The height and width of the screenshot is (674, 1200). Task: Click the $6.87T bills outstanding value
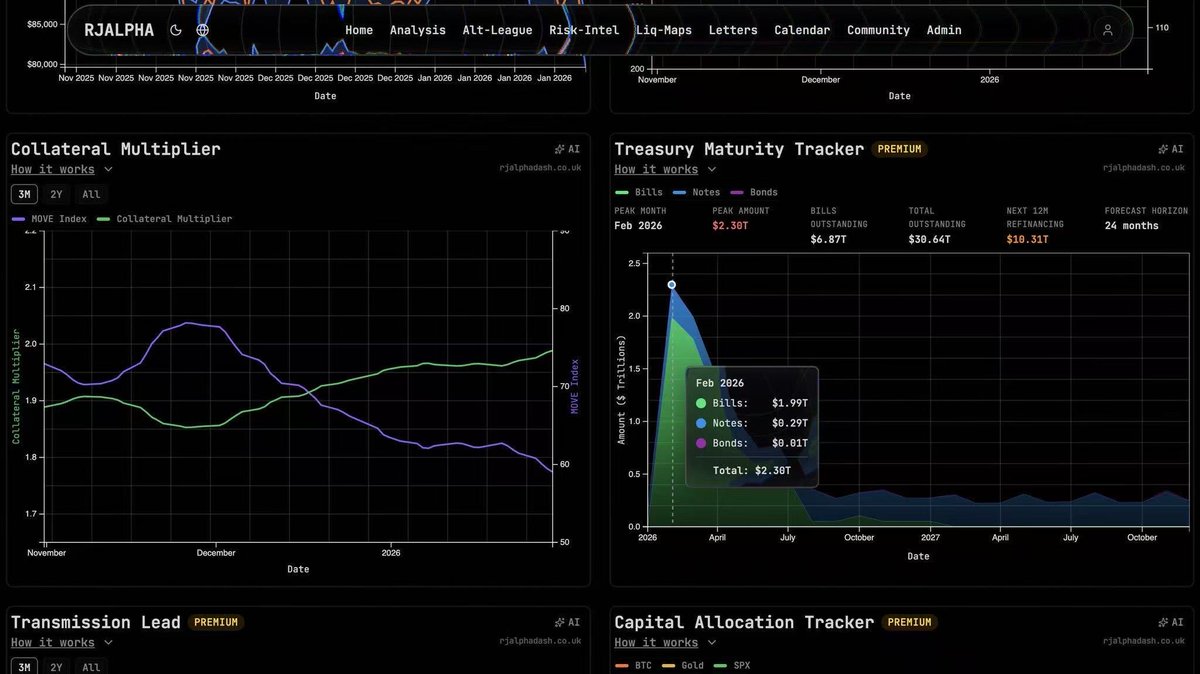827,240
